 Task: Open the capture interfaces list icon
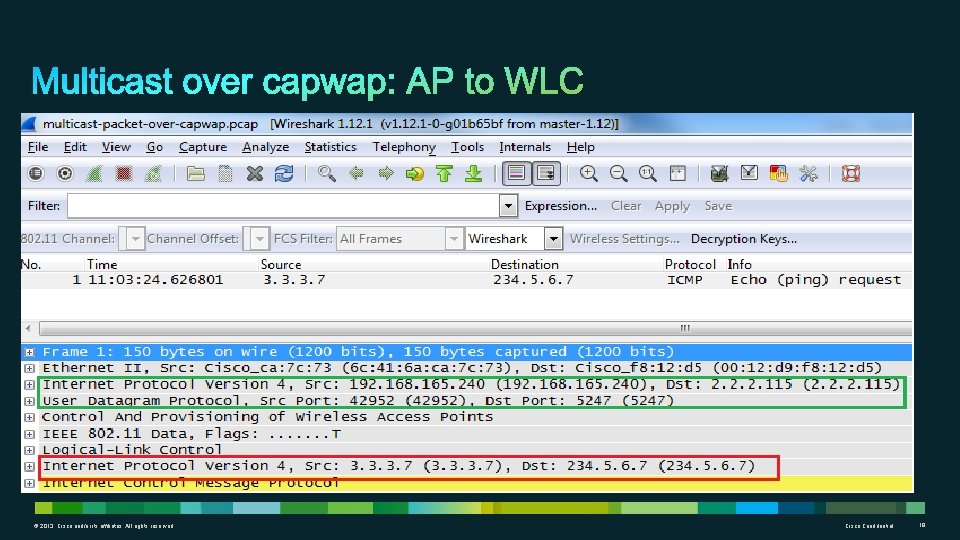(x=36, y=174)
